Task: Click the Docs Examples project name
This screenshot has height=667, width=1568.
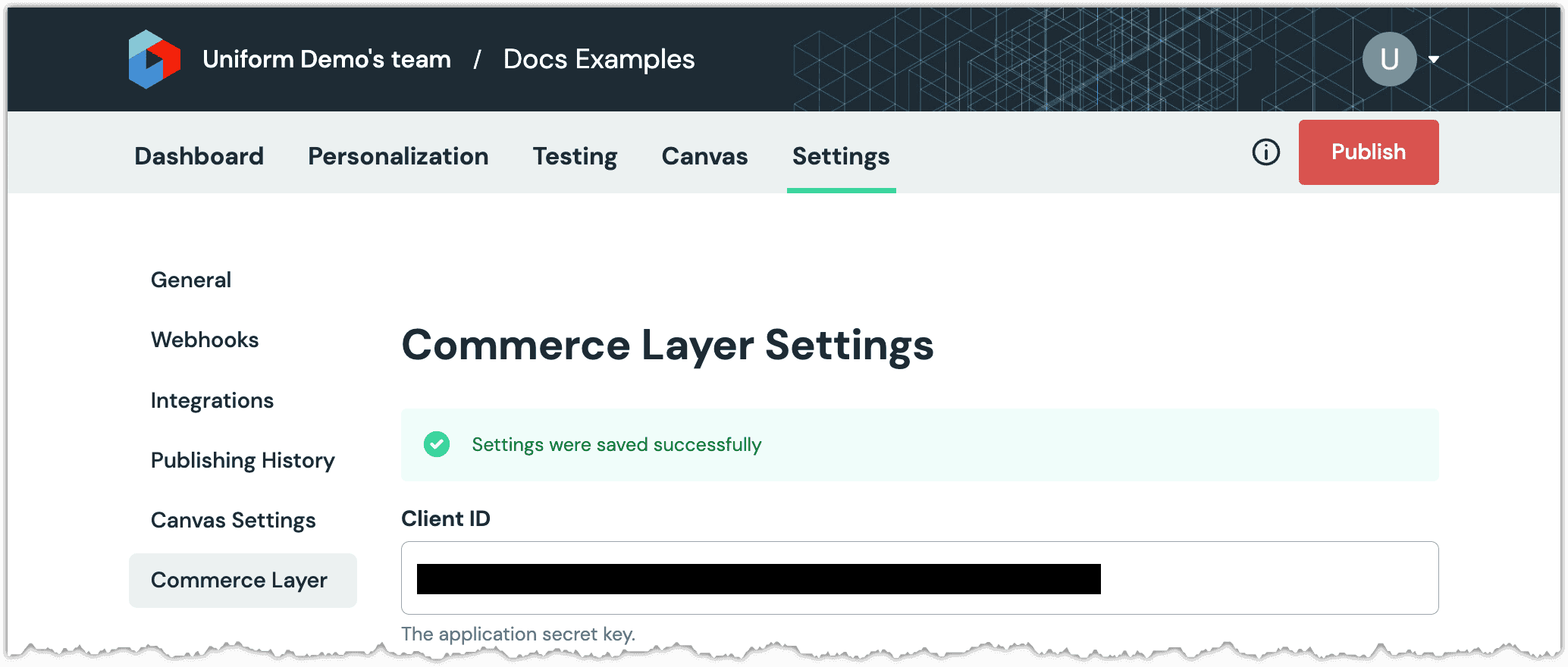Action: point(599,59)
